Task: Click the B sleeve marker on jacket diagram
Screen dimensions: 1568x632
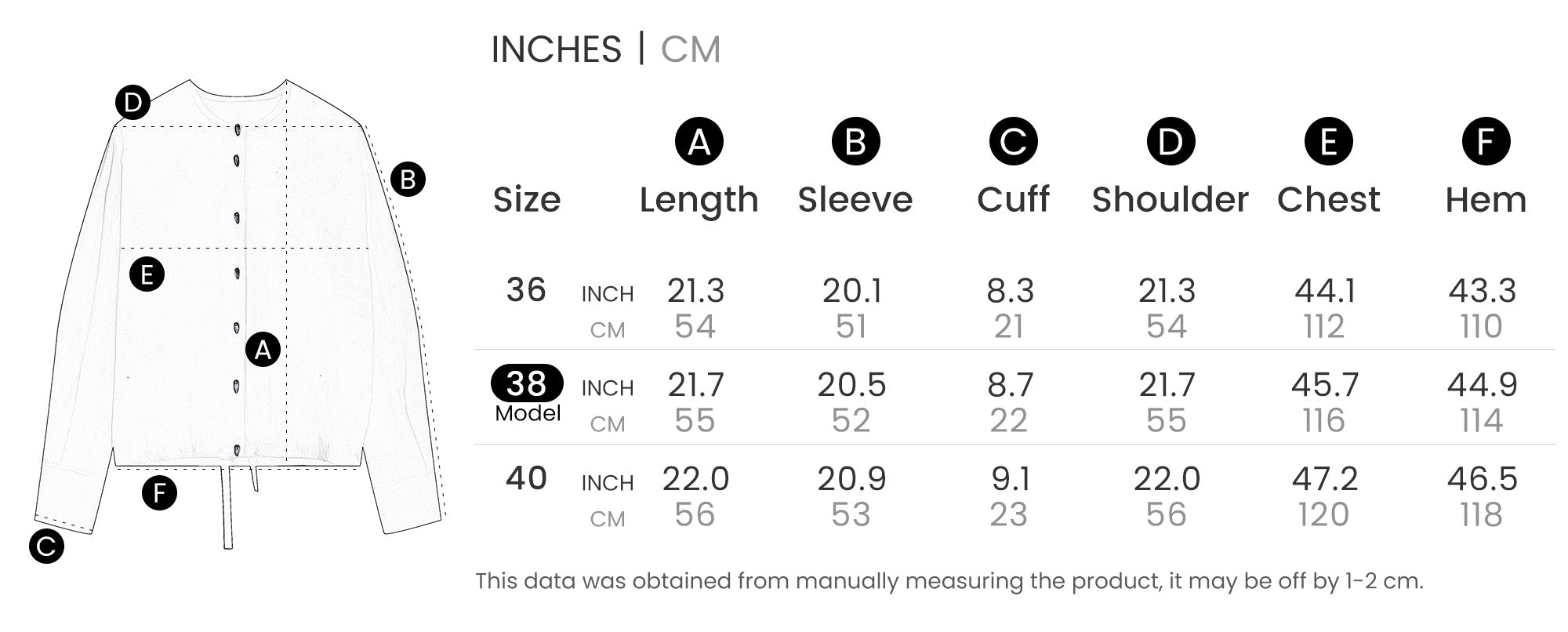Action: click(408, 179)
